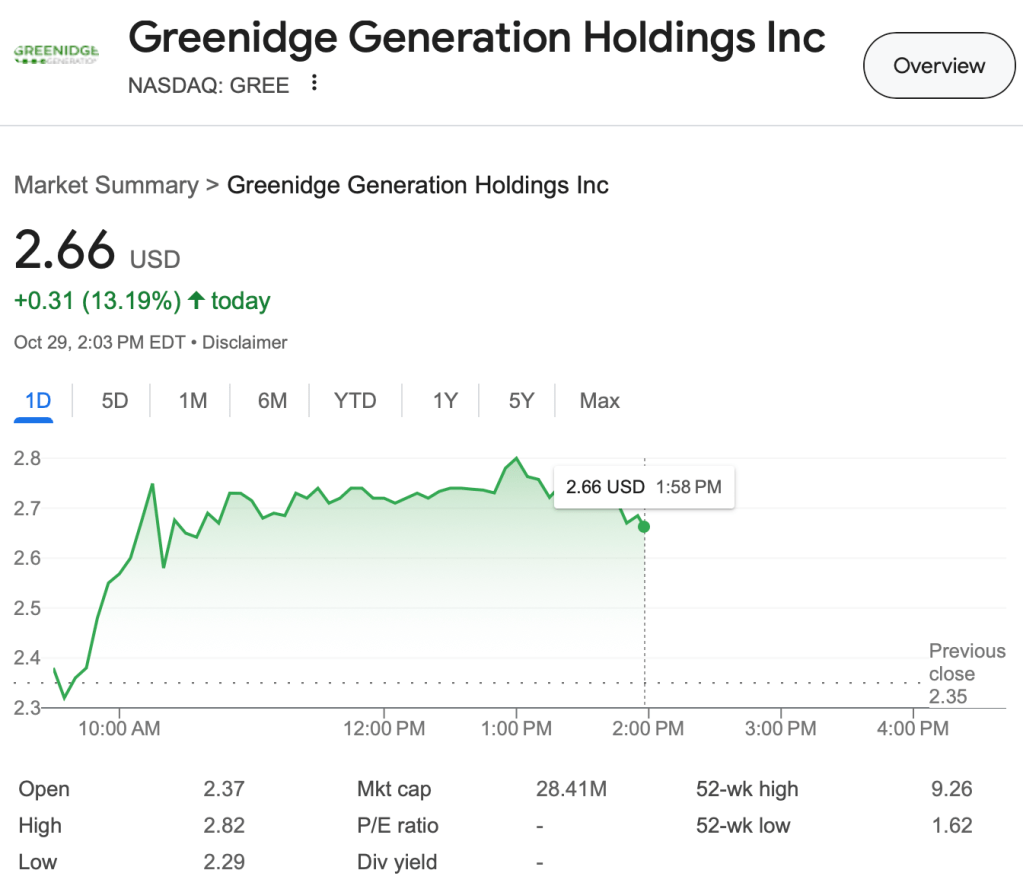Switch to the 1M range tab
Viewport: 1023px width, 886px height.
point(193,401)
